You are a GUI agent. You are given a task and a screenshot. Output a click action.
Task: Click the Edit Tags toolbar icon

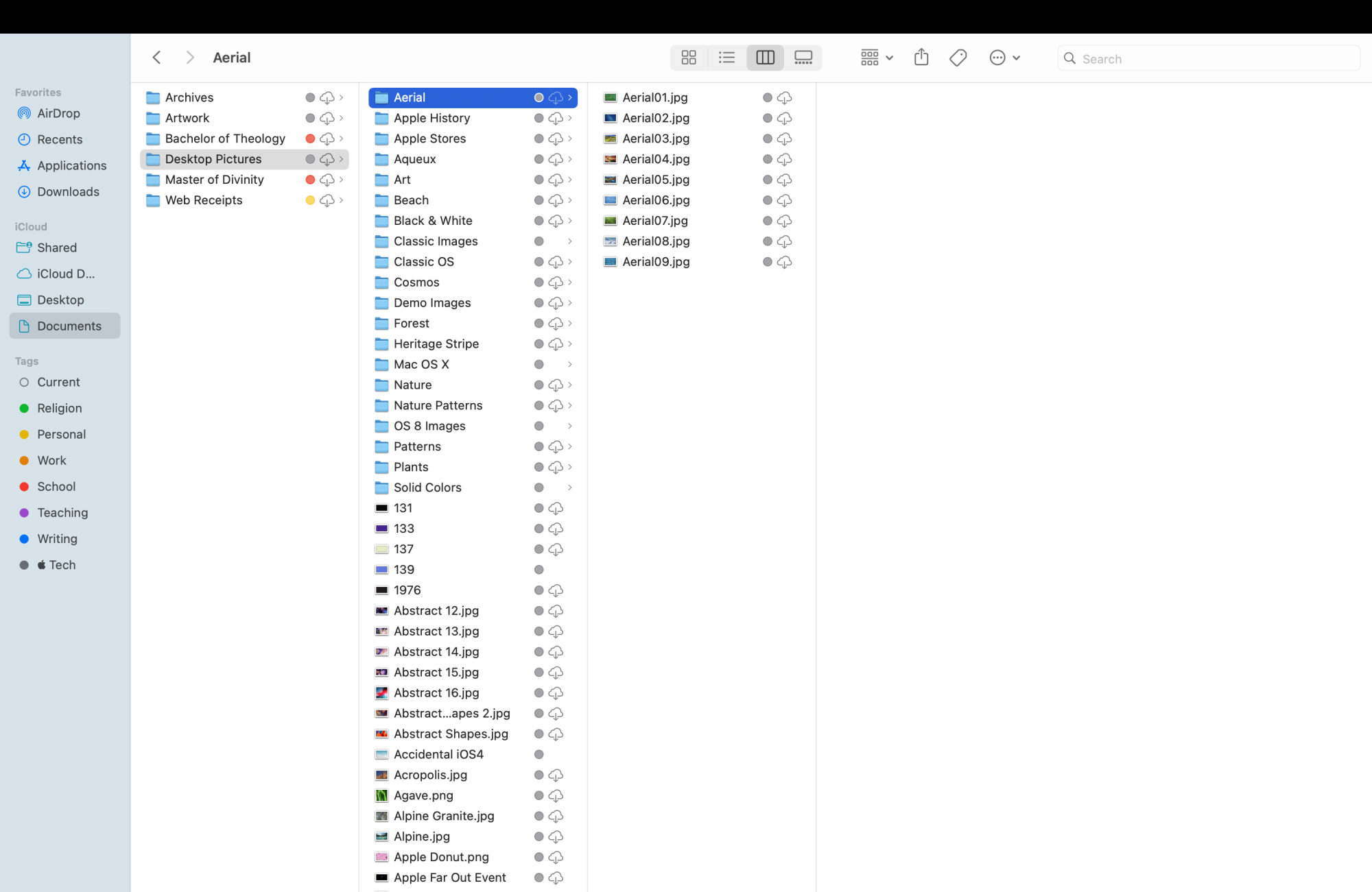click(958, 58)
